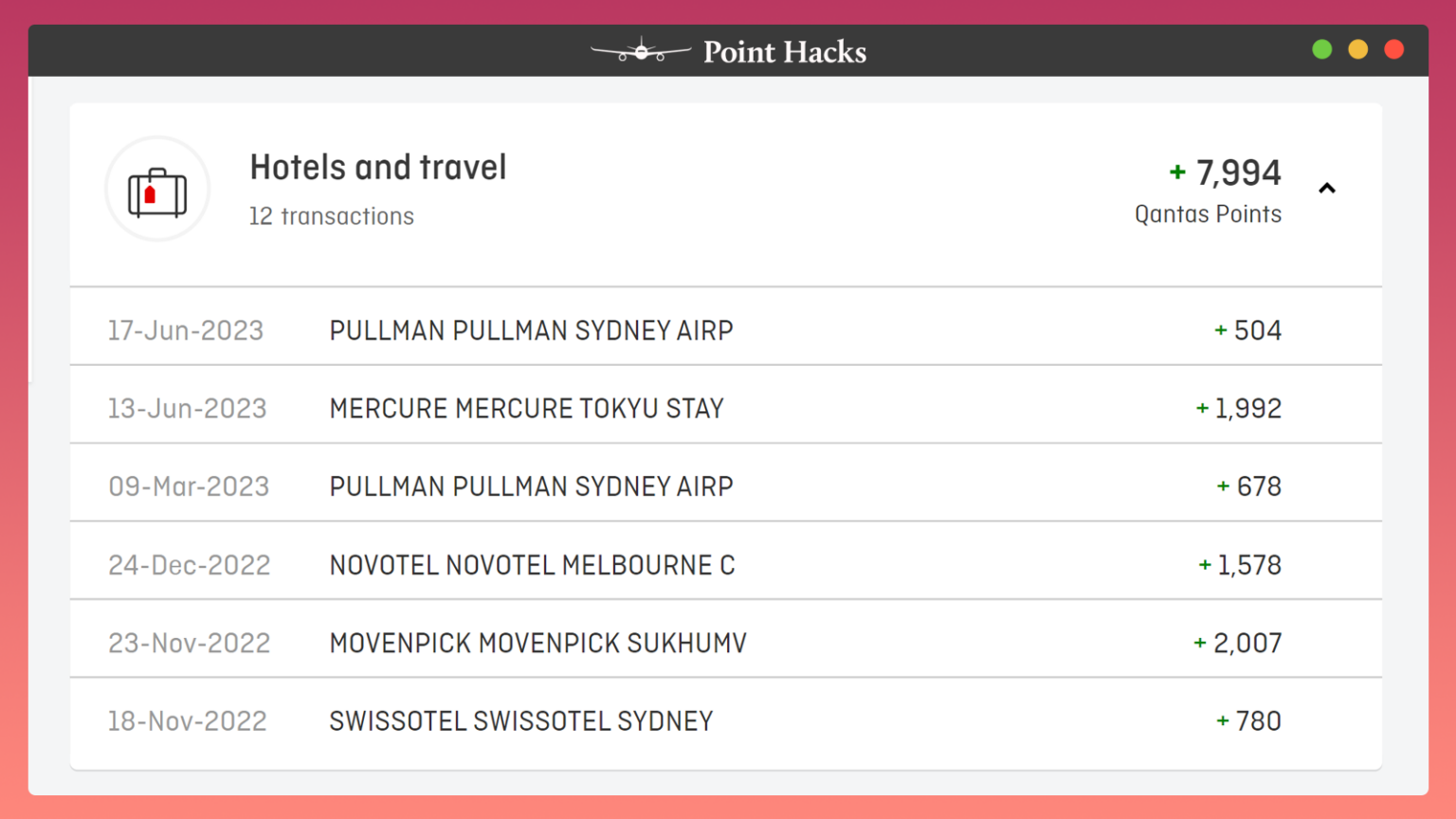The height and width of the screenshot is (819, 1456).
Task: Click the suitcase Hotels and travel icon
Action: click(156, 189)
